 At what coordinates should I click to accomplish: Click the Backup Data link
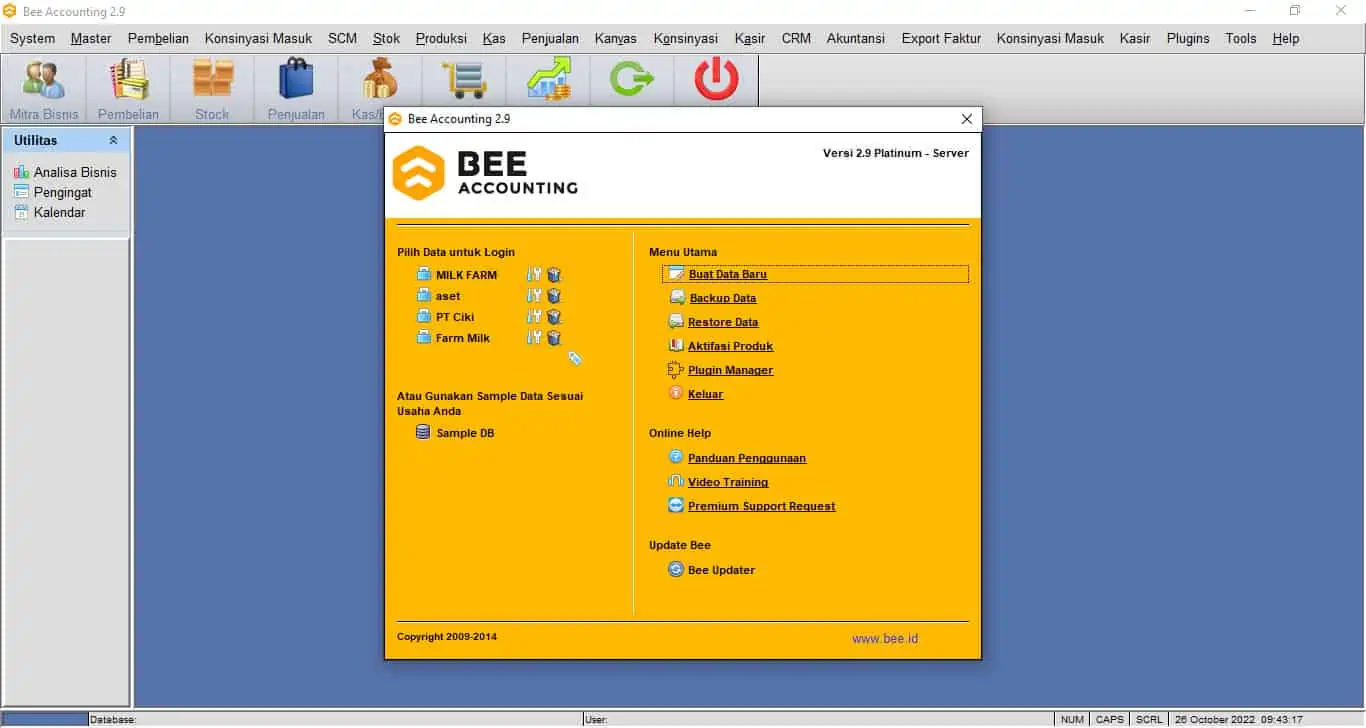tap(723, 298)
